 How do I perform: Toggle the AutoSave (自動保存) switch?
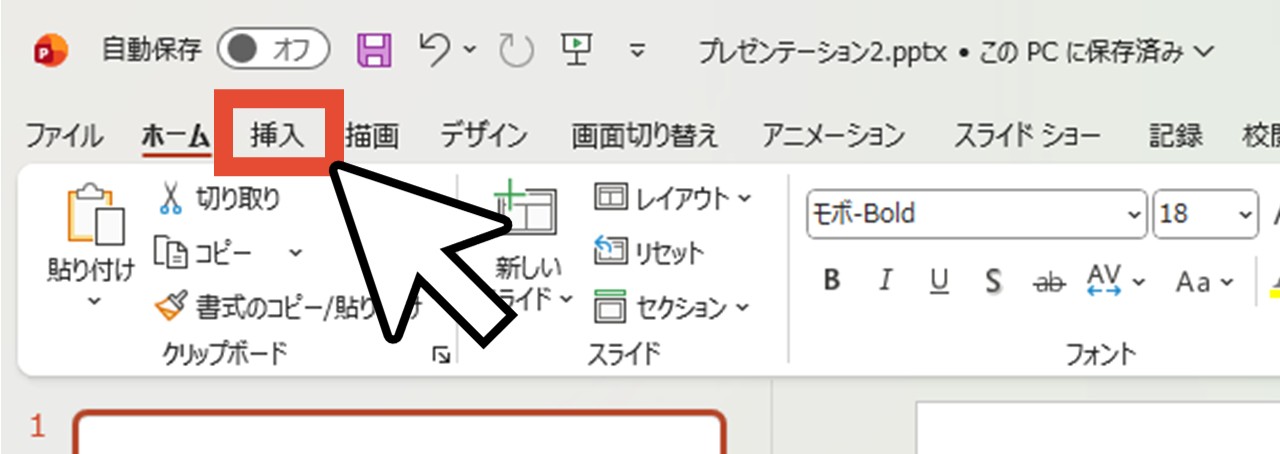pyautogui.click(x=274, y=50)
